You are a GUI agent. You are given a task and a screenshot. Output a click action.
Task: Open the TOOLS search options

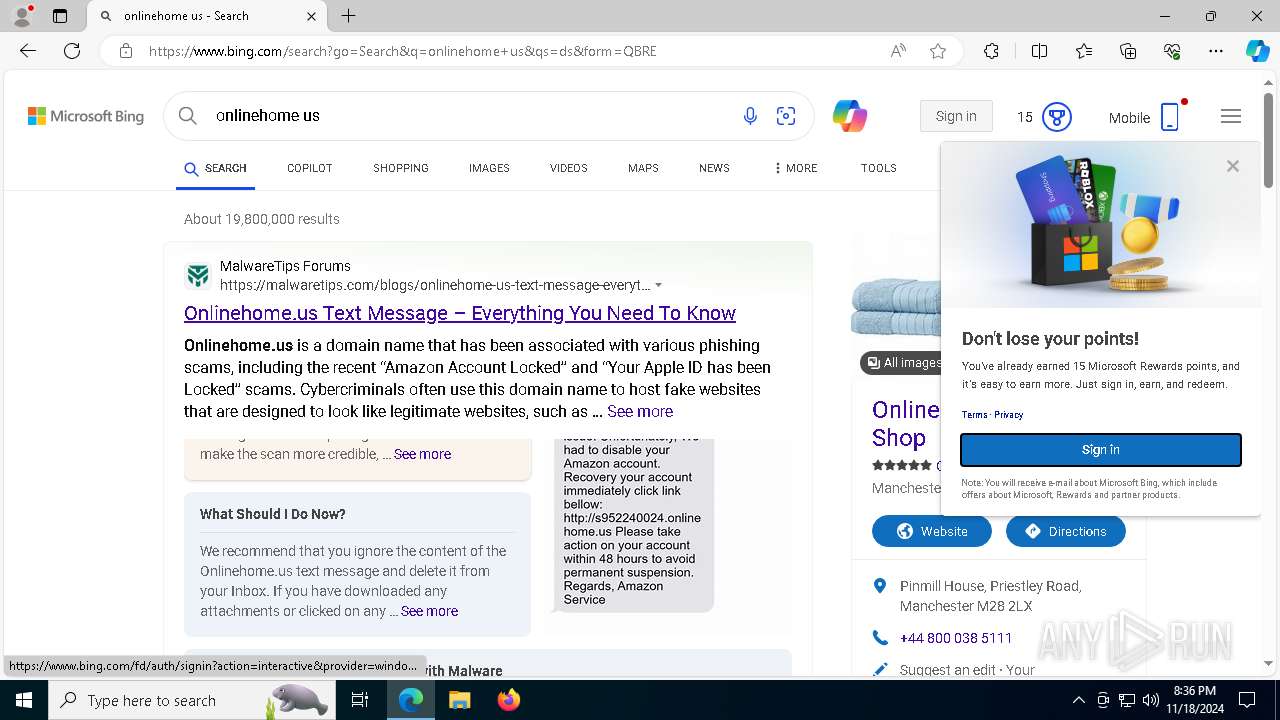(x=879, y=168)
